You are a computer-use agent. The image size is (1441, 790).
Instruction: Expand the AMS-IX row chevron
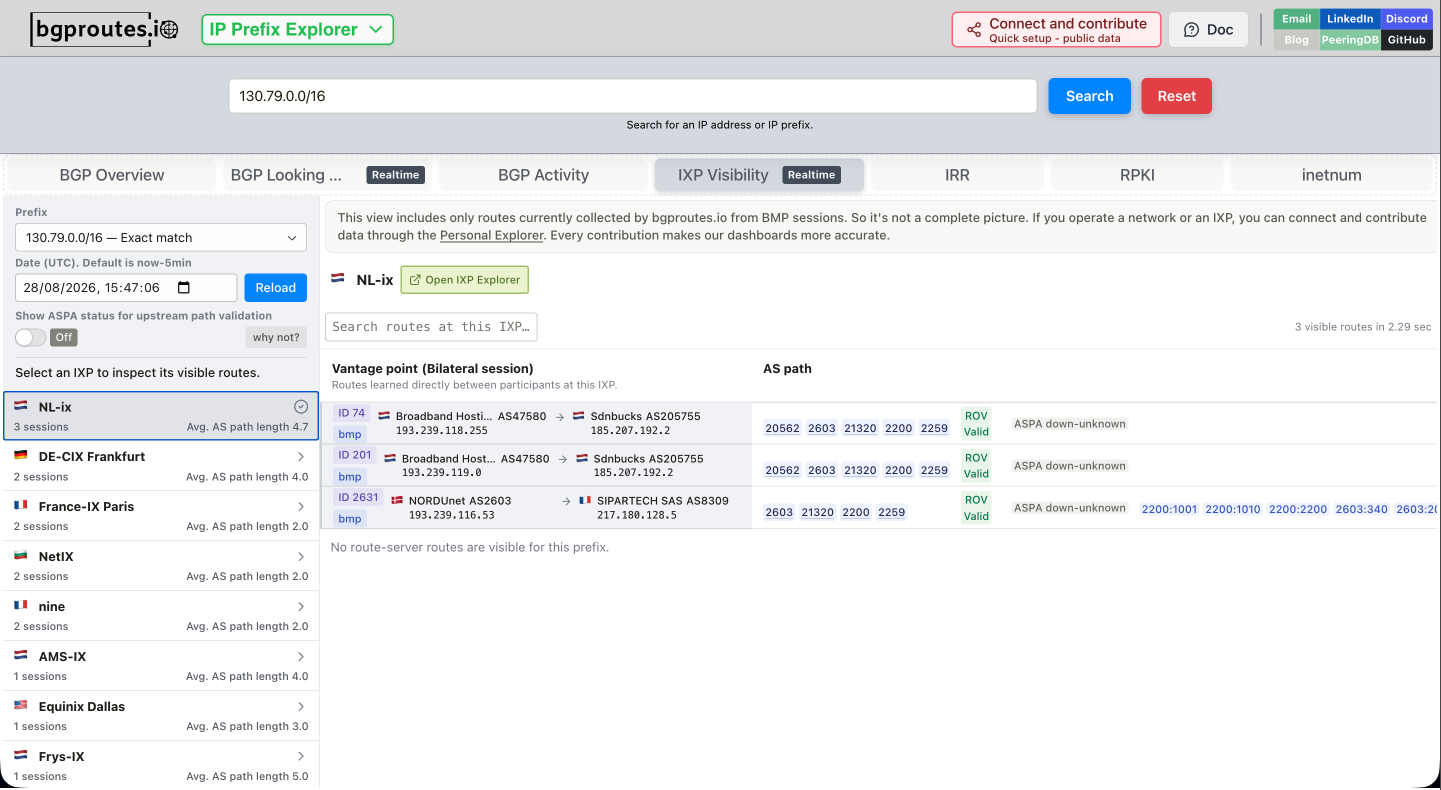click(x=301, y=657)
